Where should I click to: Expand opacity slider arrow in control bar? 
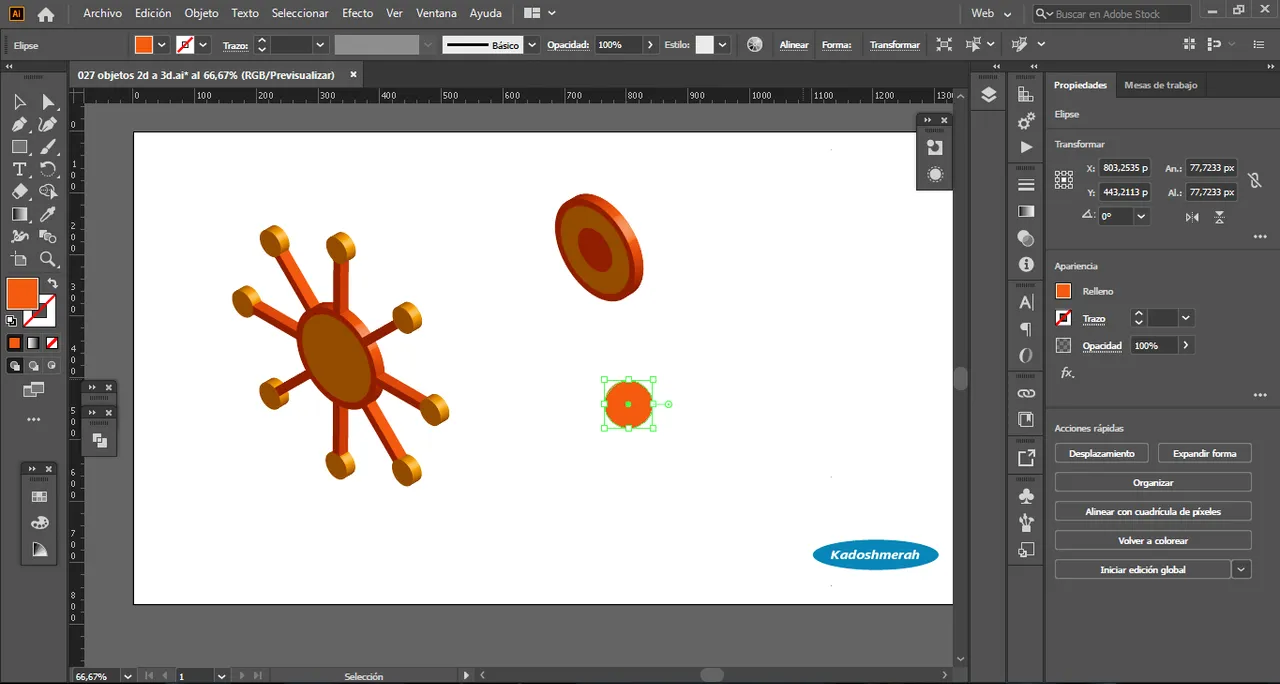point(651,45)
